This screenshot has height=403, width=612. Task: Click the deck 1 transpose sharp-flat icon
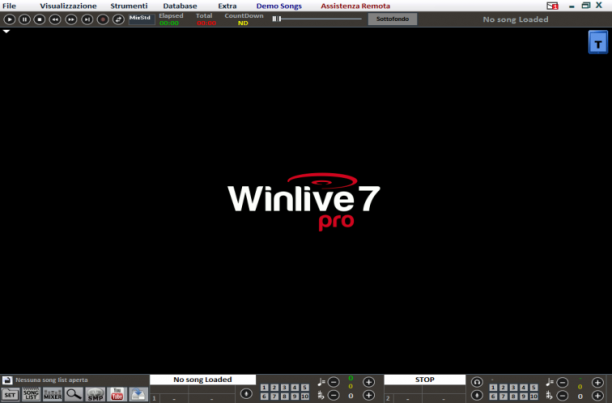click(x=321, y=395)
